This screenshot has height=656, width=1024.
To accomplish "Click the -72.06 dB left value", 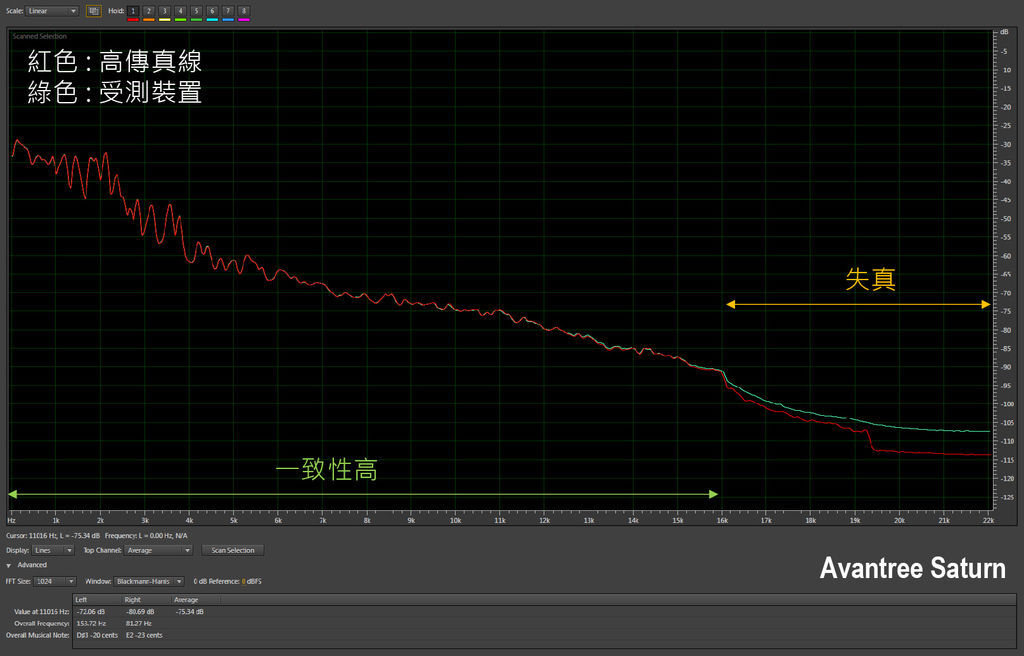I will 91,612.
